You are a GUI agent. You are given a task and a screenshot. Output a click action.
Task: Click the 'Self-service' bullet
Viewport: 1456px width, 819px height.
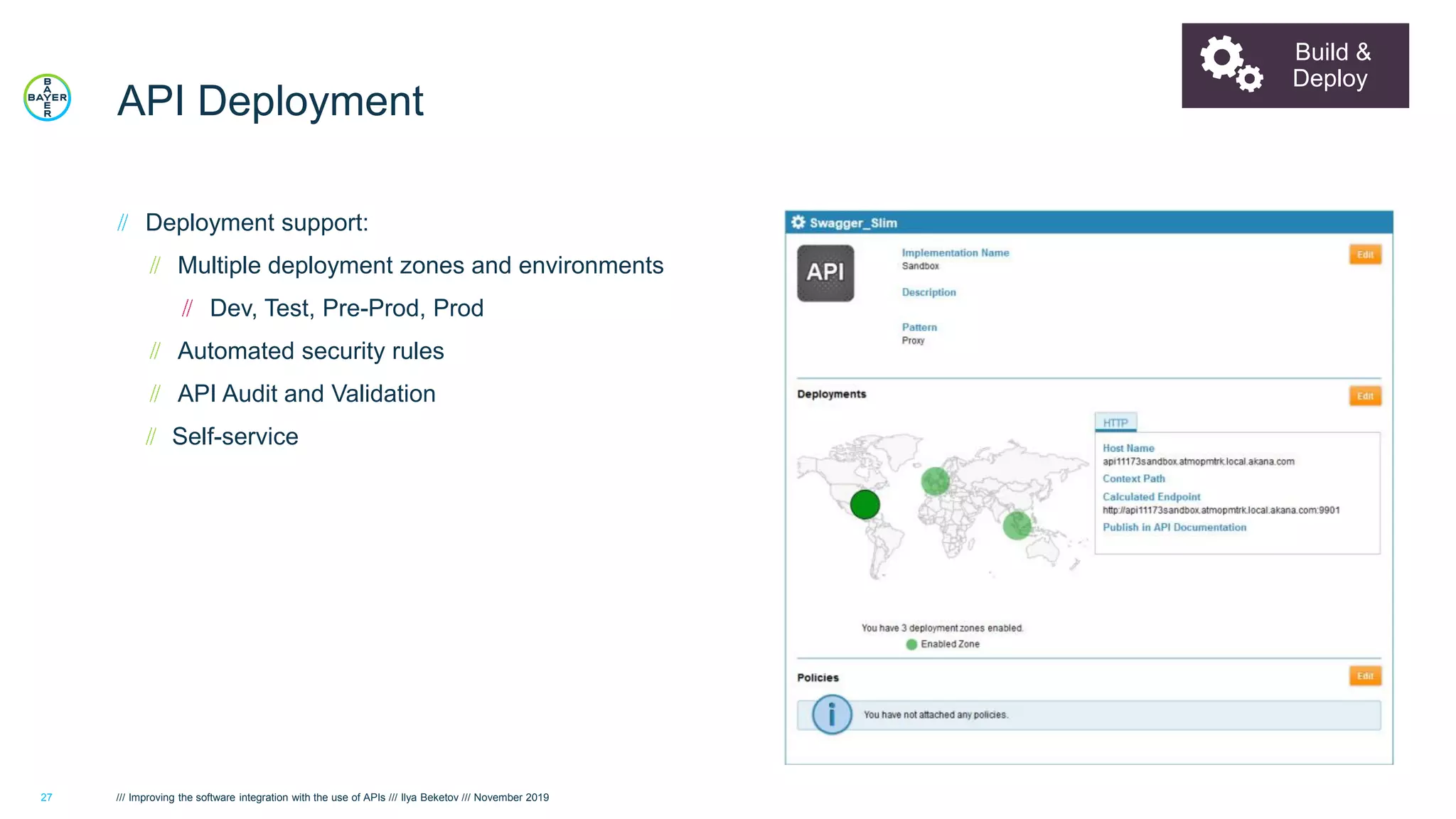(x=235, y=436)
